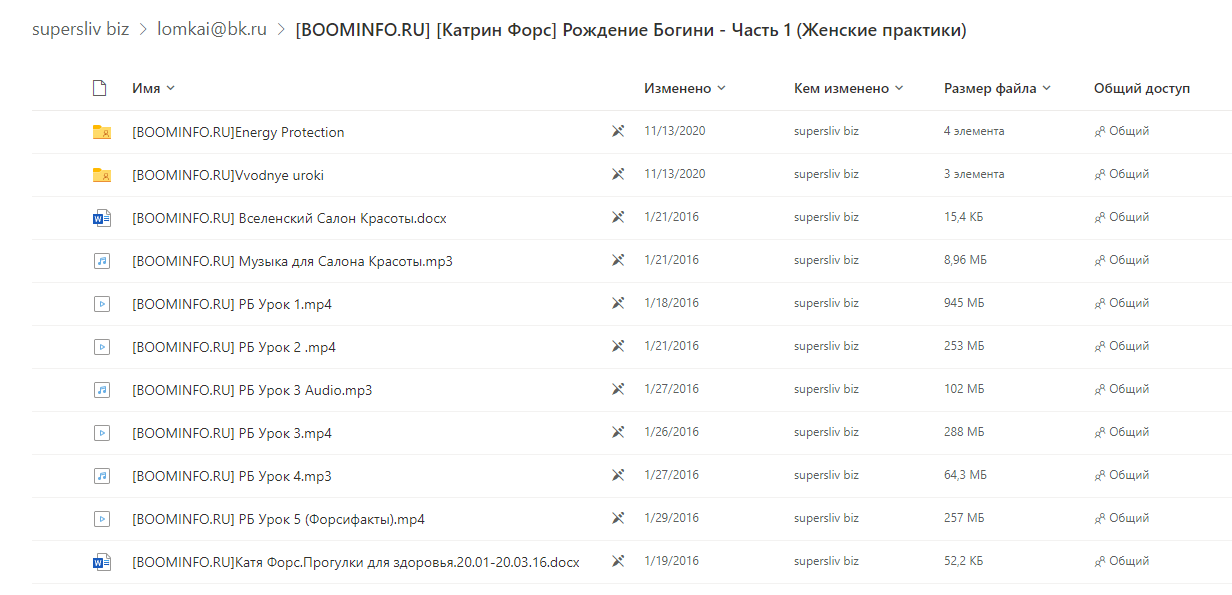Viewport: 1232px width, 595px height.
Task: Click the Energy Protection folder icon
Action: [101, 132]
